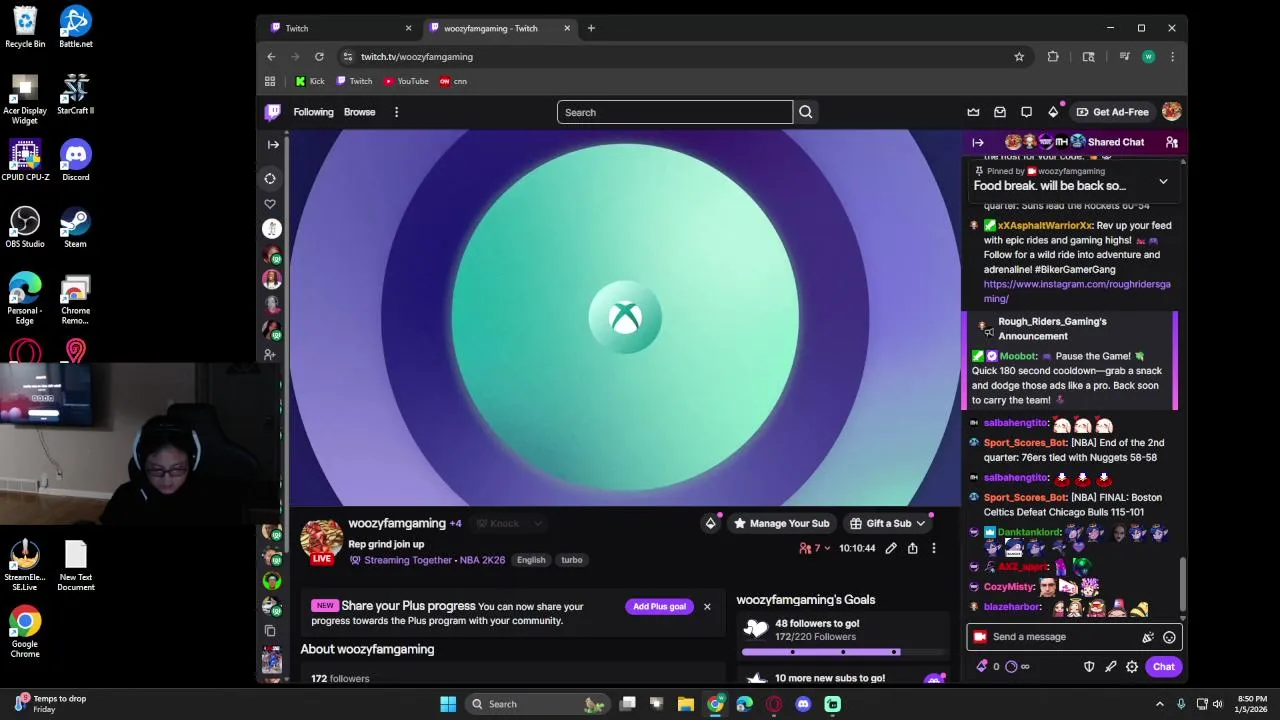Open Steam desktop shortcut
Viewport: 1280px width, 720px height.
[x=75, y=227]
